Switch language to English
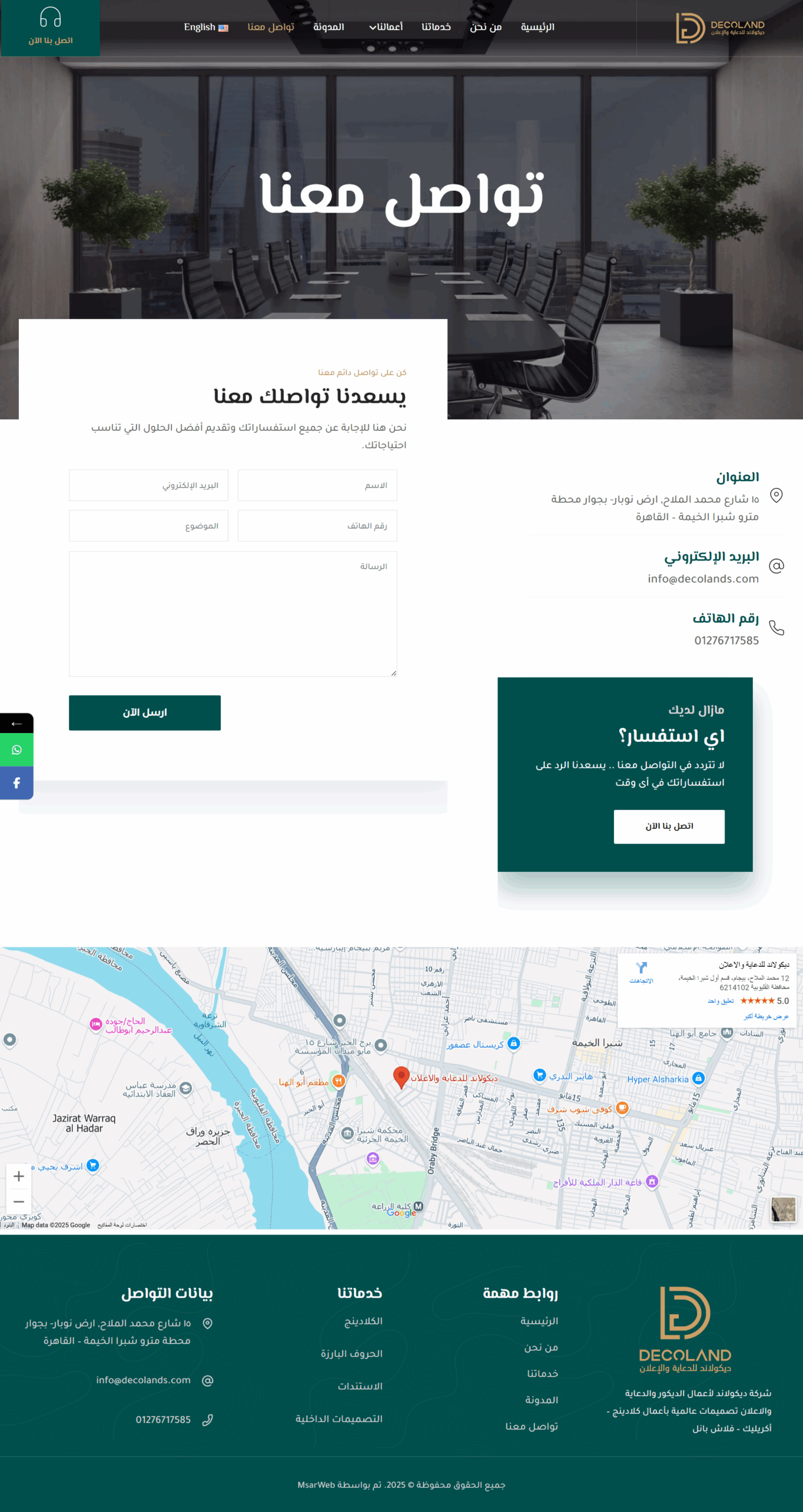This screenshot has width=803, height=1512. [x=206, y=27]
